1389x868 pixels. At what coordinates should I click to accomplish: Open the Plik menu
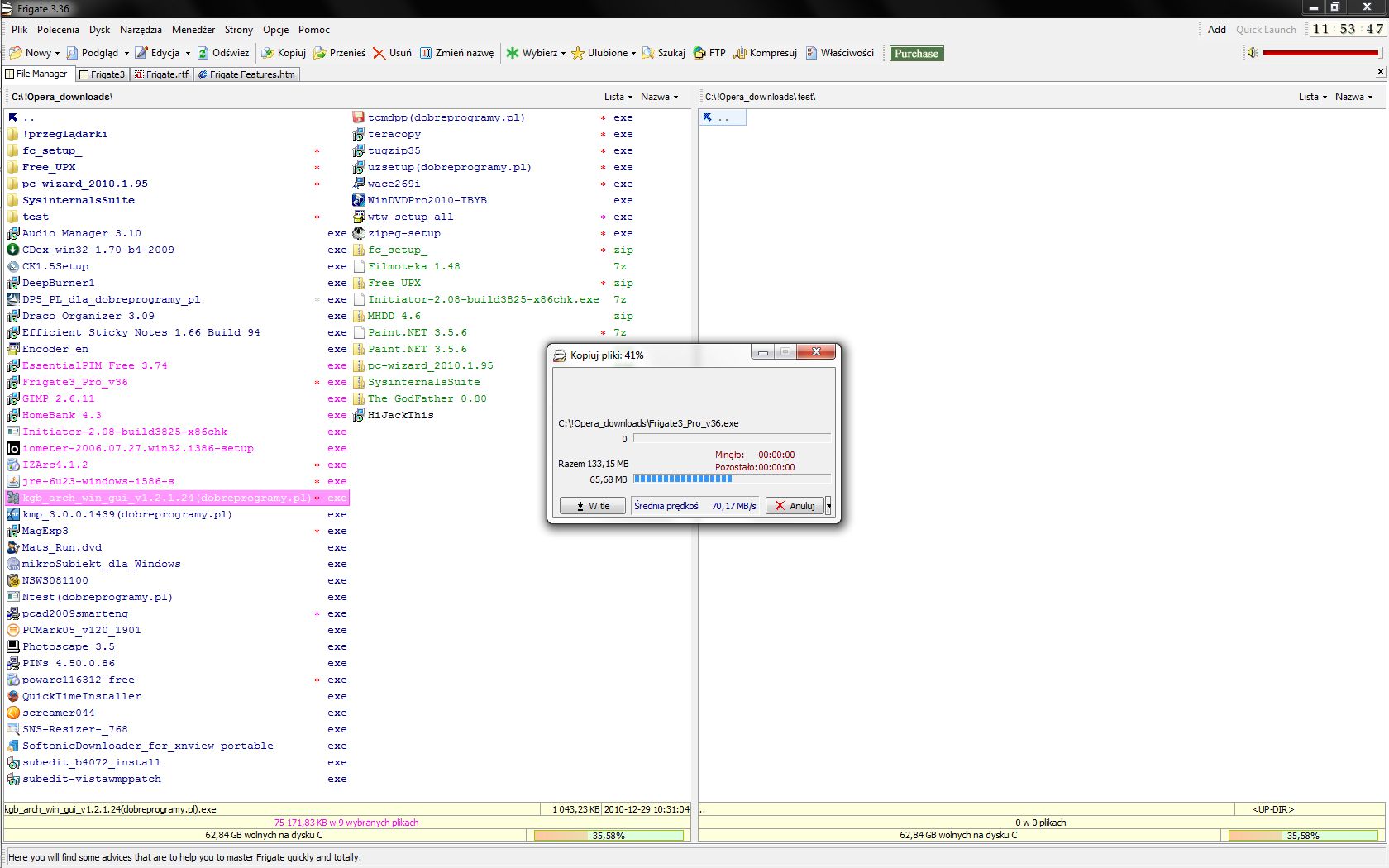pyautogui.click(x=20, y=30)
